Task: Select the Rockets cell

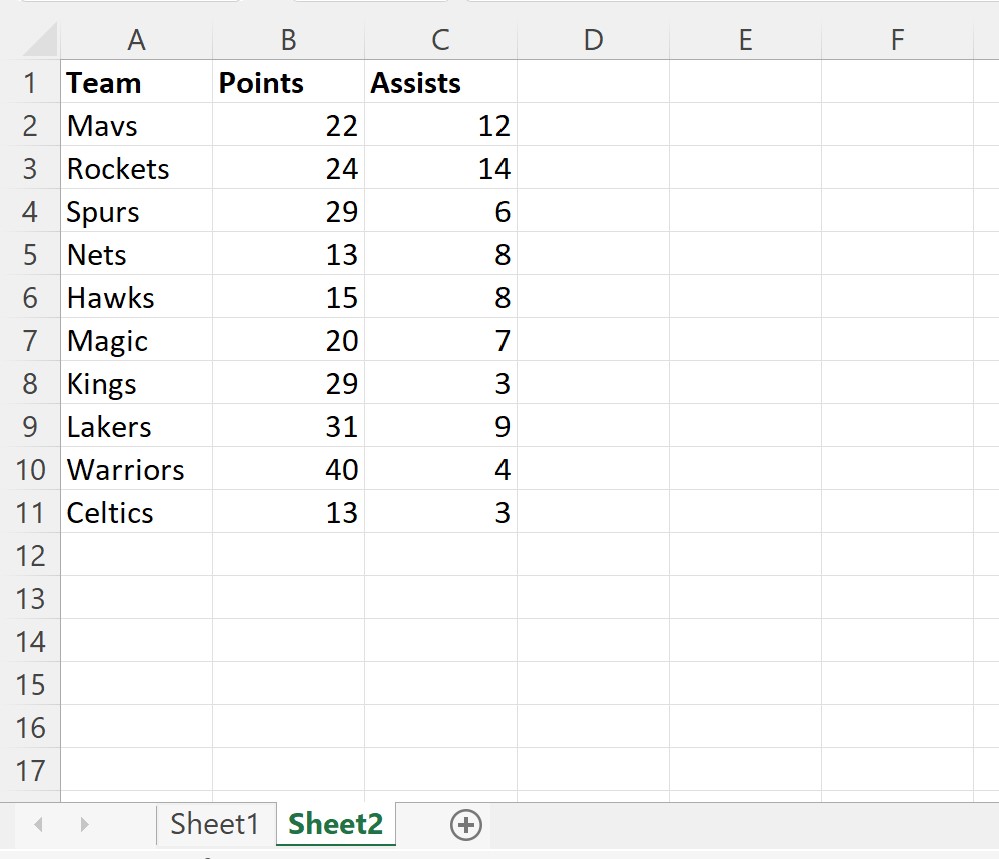Action: click(x=136, y=168)
